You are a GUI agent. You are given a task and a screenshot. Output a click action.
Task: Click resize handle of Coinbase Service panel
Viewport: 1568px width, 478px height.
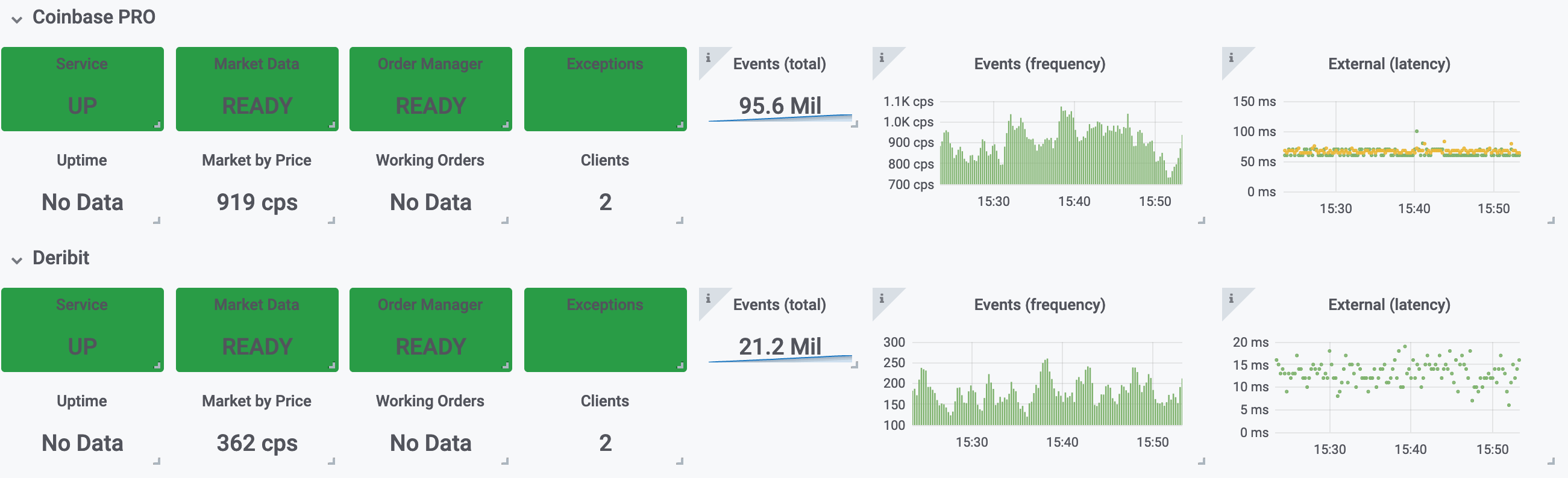tap(157, 125)
